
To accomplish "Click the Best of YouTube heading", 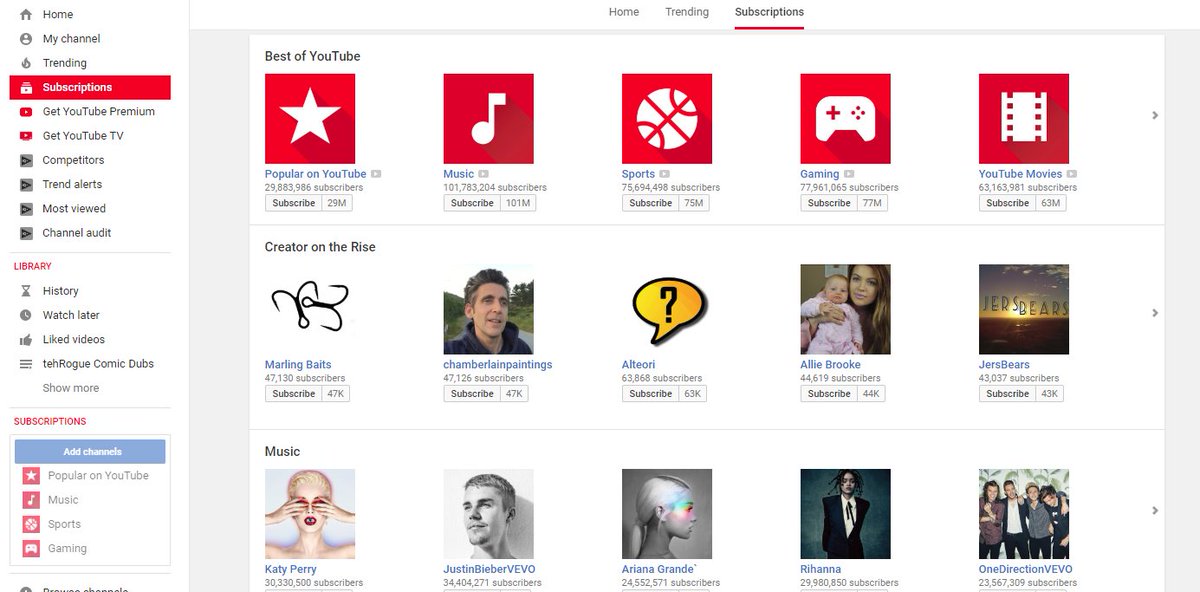I will (x=312, y=56).
